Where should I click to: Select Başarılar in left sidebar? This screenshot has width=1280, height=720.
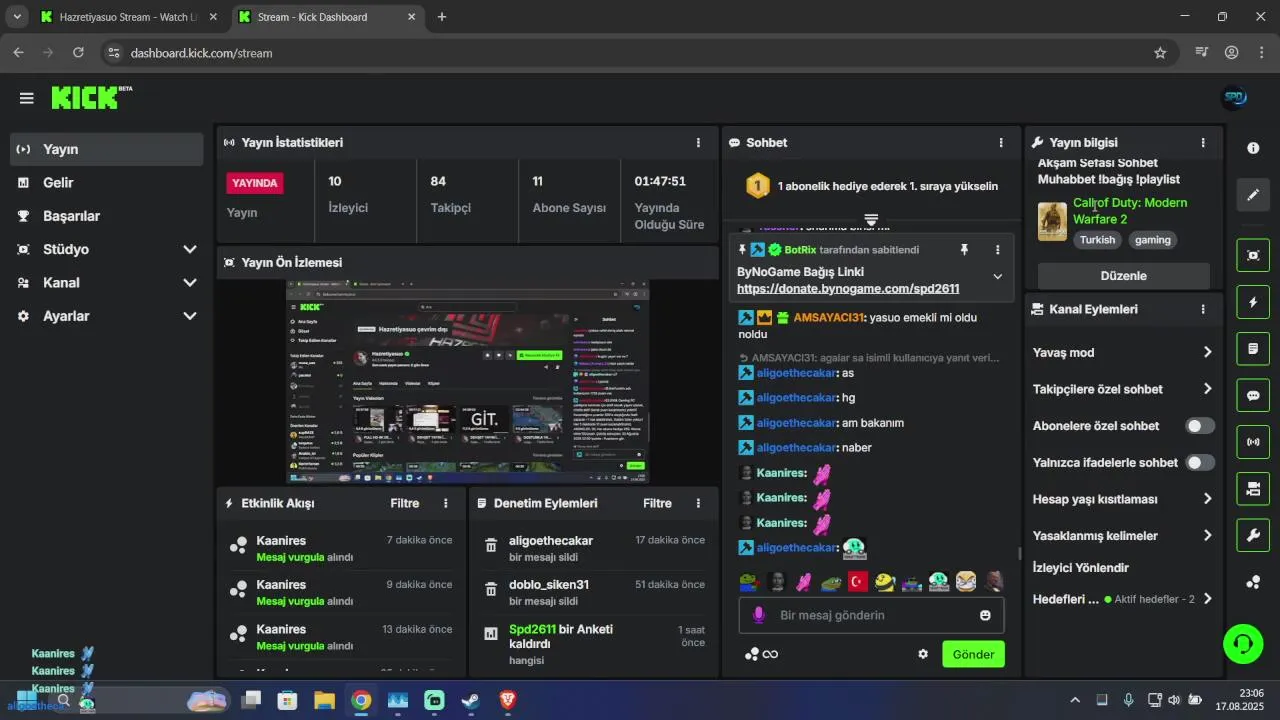(108, 216)
